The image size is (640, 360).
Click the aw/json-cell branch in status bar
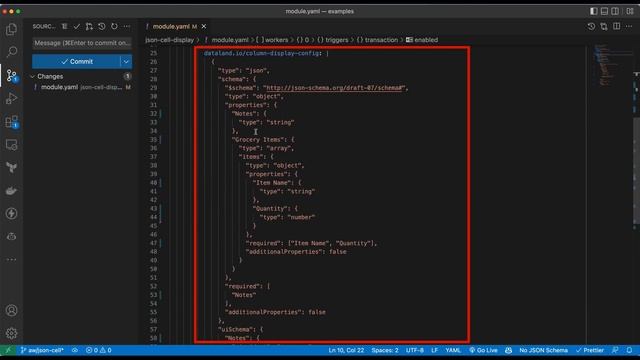point(42,350)
